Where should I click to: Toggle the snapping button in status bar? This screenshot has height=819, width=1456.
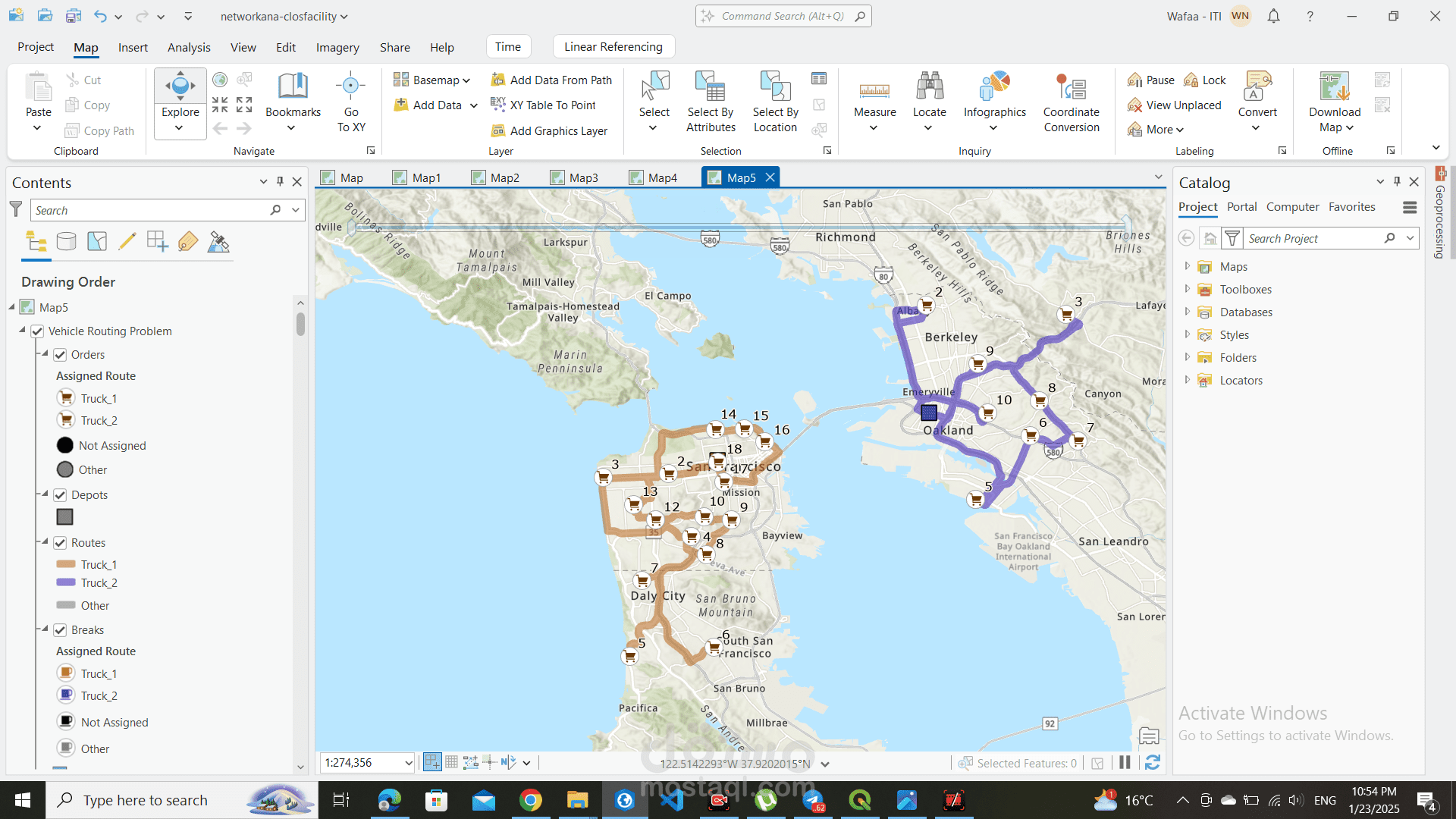[432, 763]
